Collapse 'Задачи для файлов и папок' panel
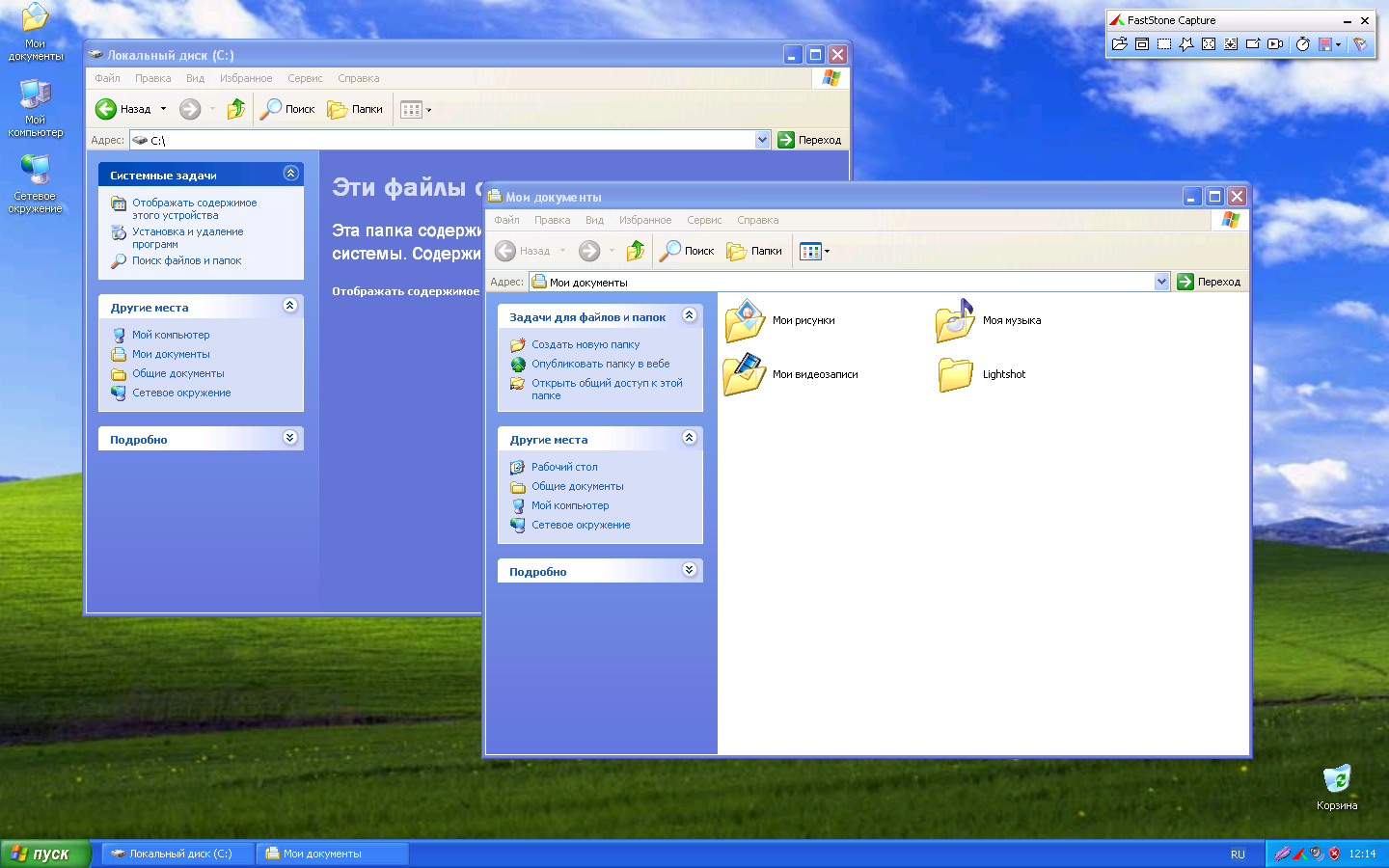The image size is (1389, 868). (689, 315)
